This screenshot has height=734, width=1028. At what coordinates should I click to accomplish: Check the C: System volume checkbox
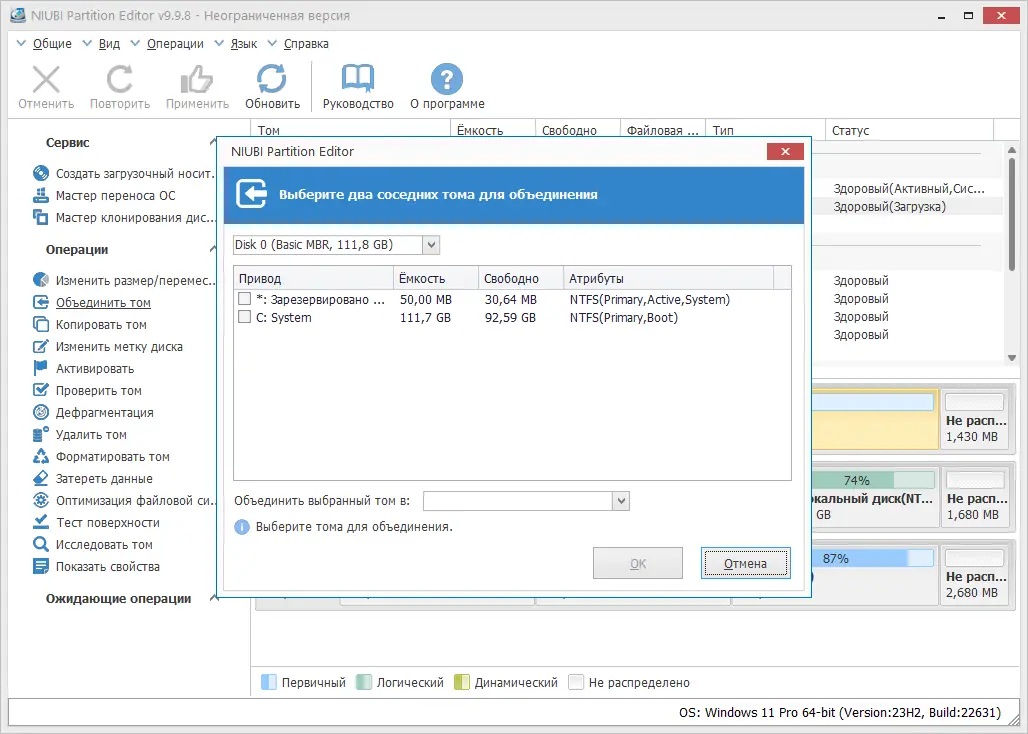[245, 317]
